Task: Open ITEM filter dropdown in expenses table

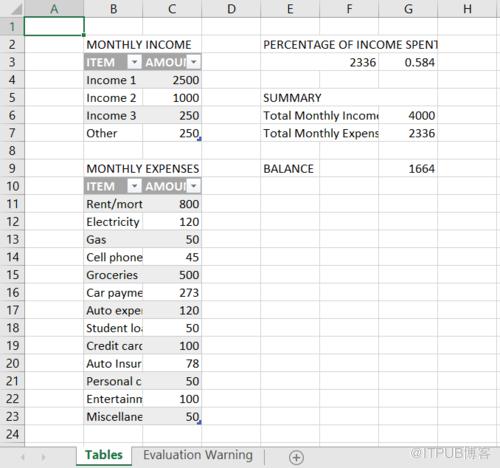Action: click(134, 186)
